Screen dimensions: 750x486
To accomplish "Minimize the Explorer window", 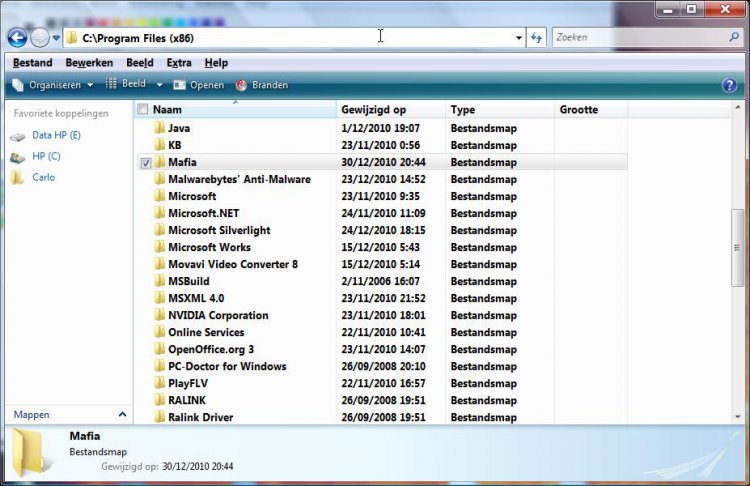I will [668, 9].
